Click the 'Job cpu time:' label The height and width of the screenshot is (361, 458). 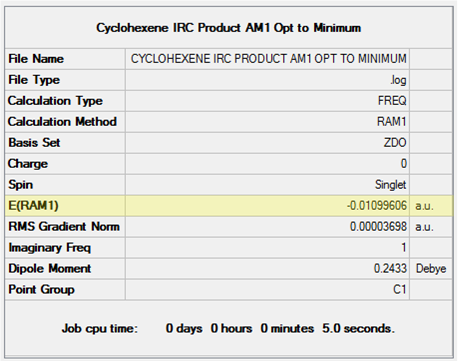point(100,329)
